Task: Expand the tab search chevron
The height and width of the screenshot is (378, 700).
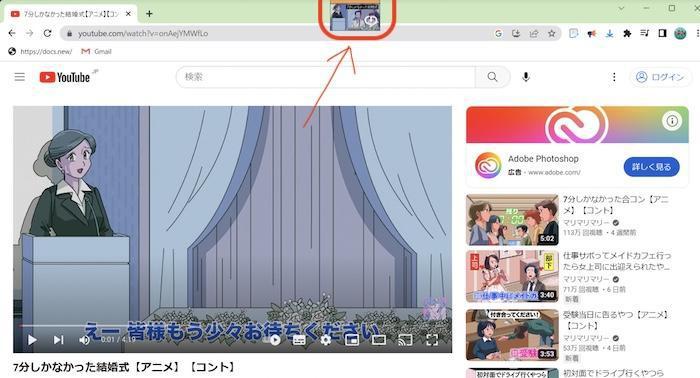Action: click(x=621, y=8)
